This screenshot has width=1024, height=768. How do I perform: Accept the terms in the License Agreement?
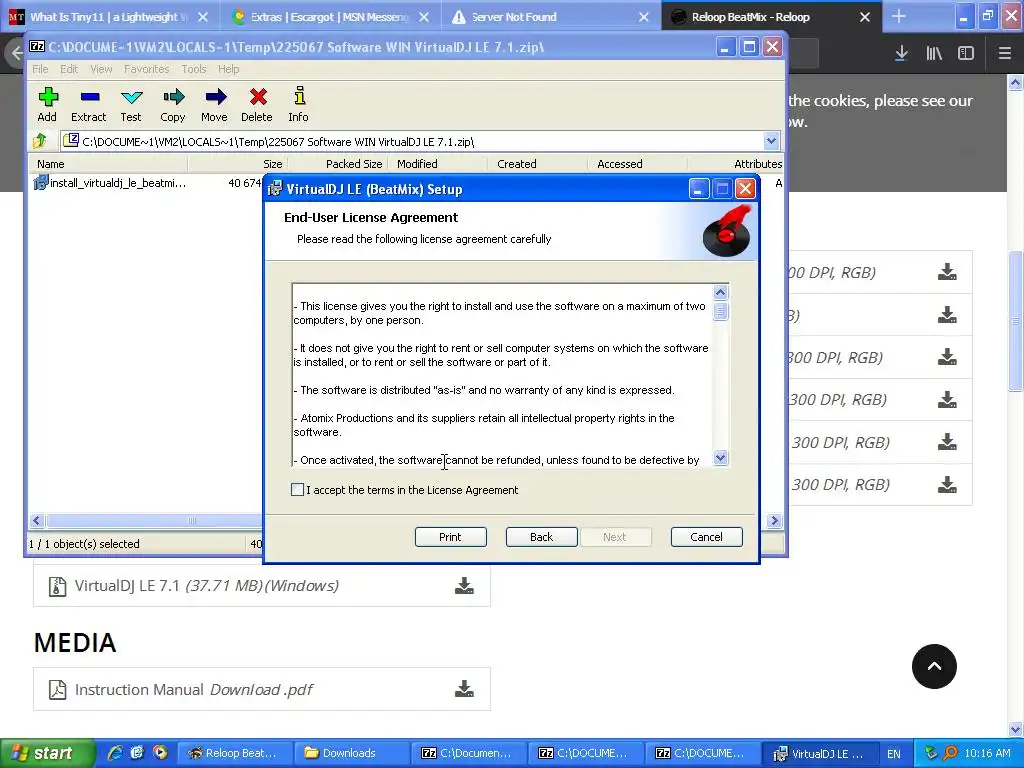click(297, 490)
